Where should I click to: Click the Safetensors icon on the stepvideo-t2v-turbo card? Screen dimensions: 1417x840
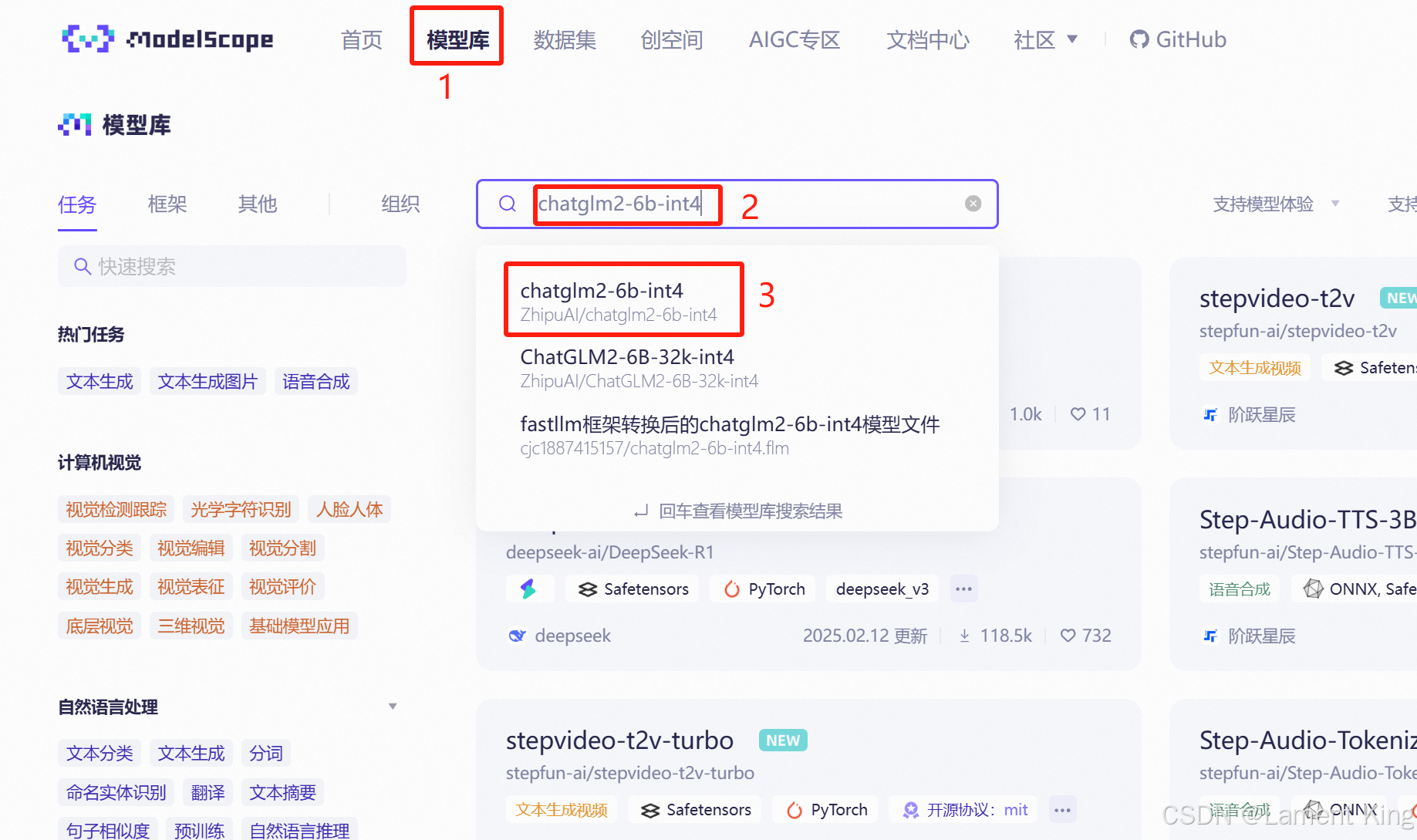coord(650,810)
